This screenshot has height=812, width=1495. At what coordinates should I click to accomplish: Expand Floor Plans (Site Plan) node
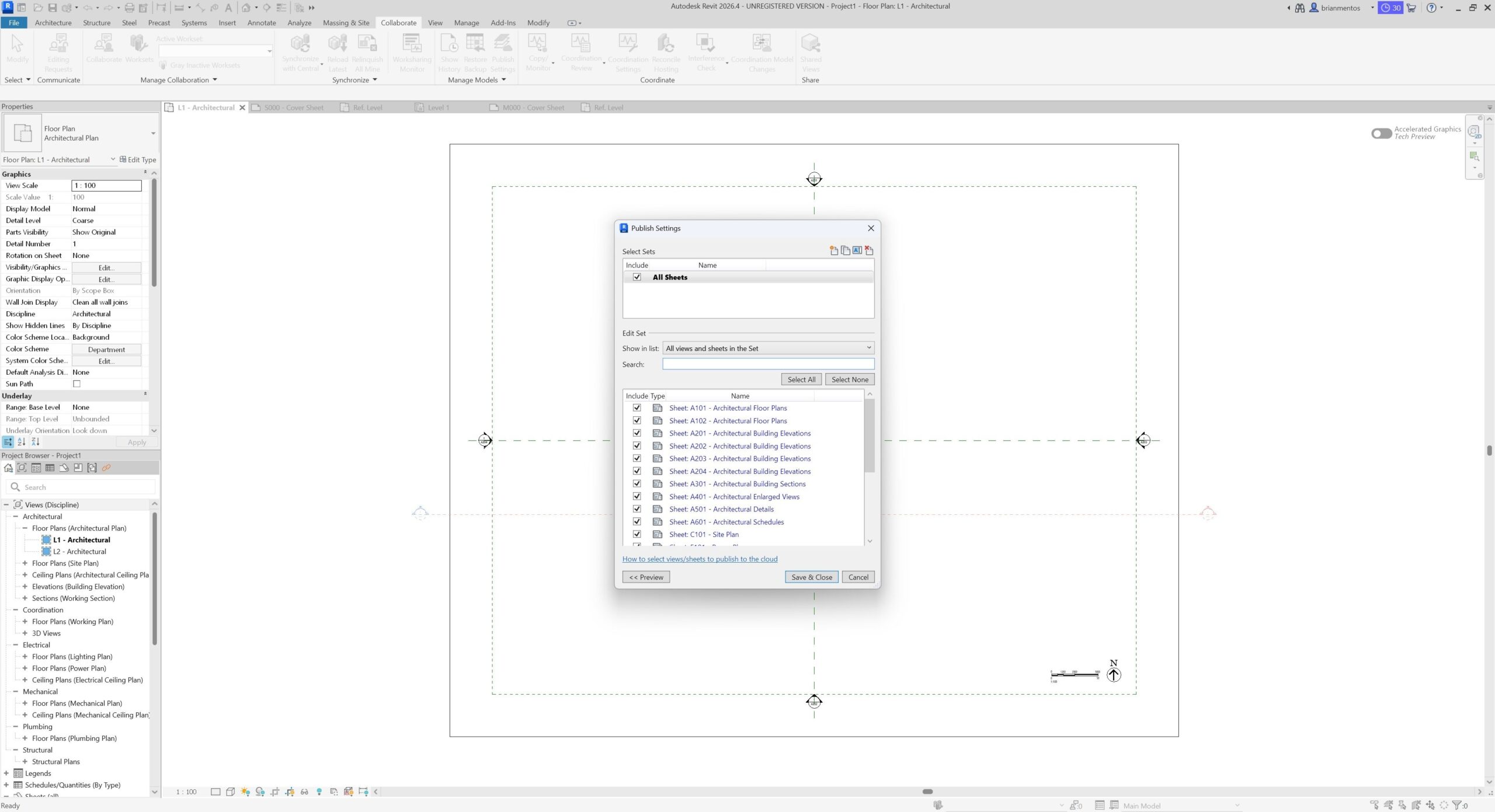coord(25,563)
